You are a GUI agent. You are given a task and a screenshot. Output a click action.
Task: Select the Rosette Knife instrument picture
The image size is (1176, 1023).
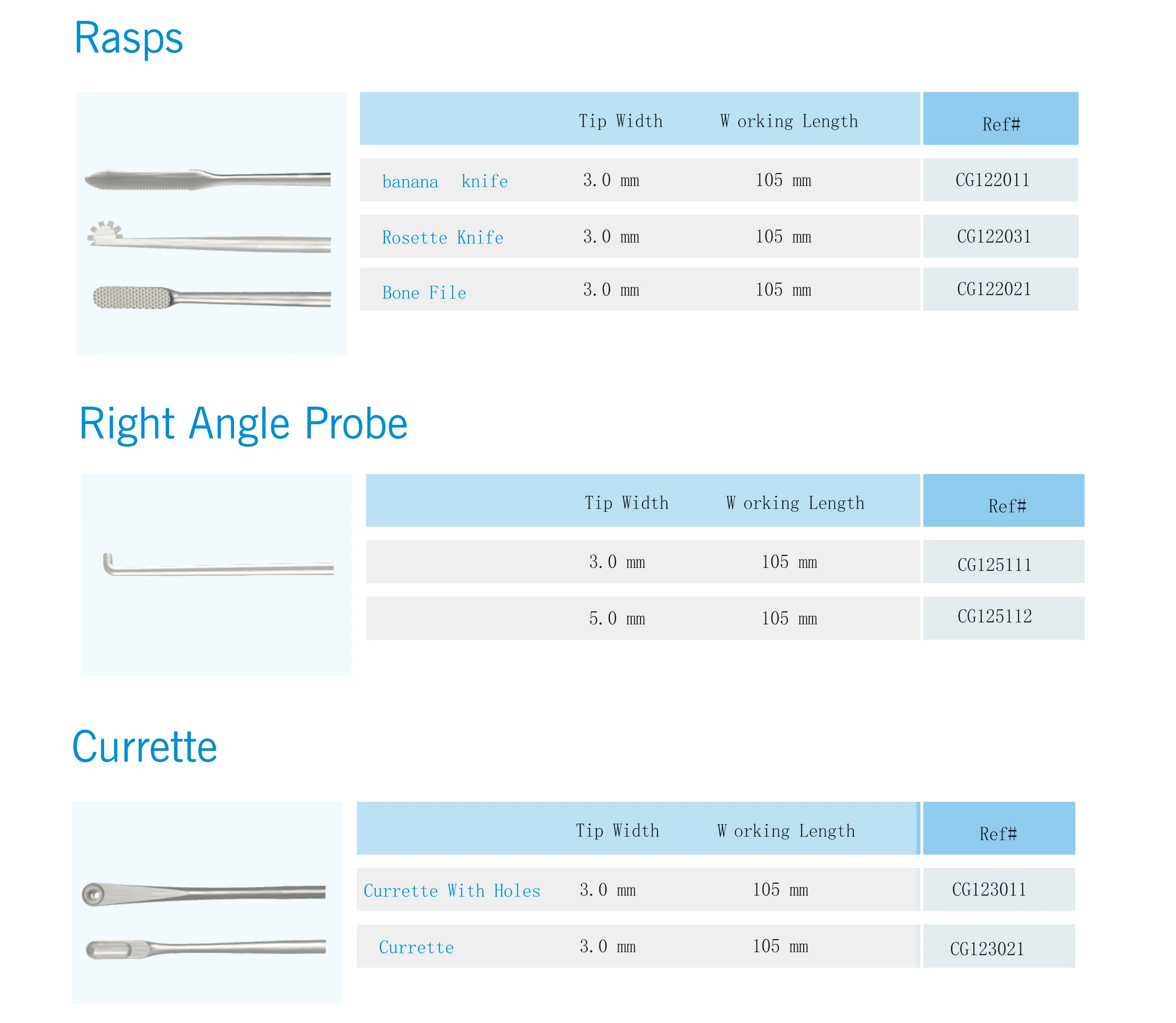pos(209,237)
